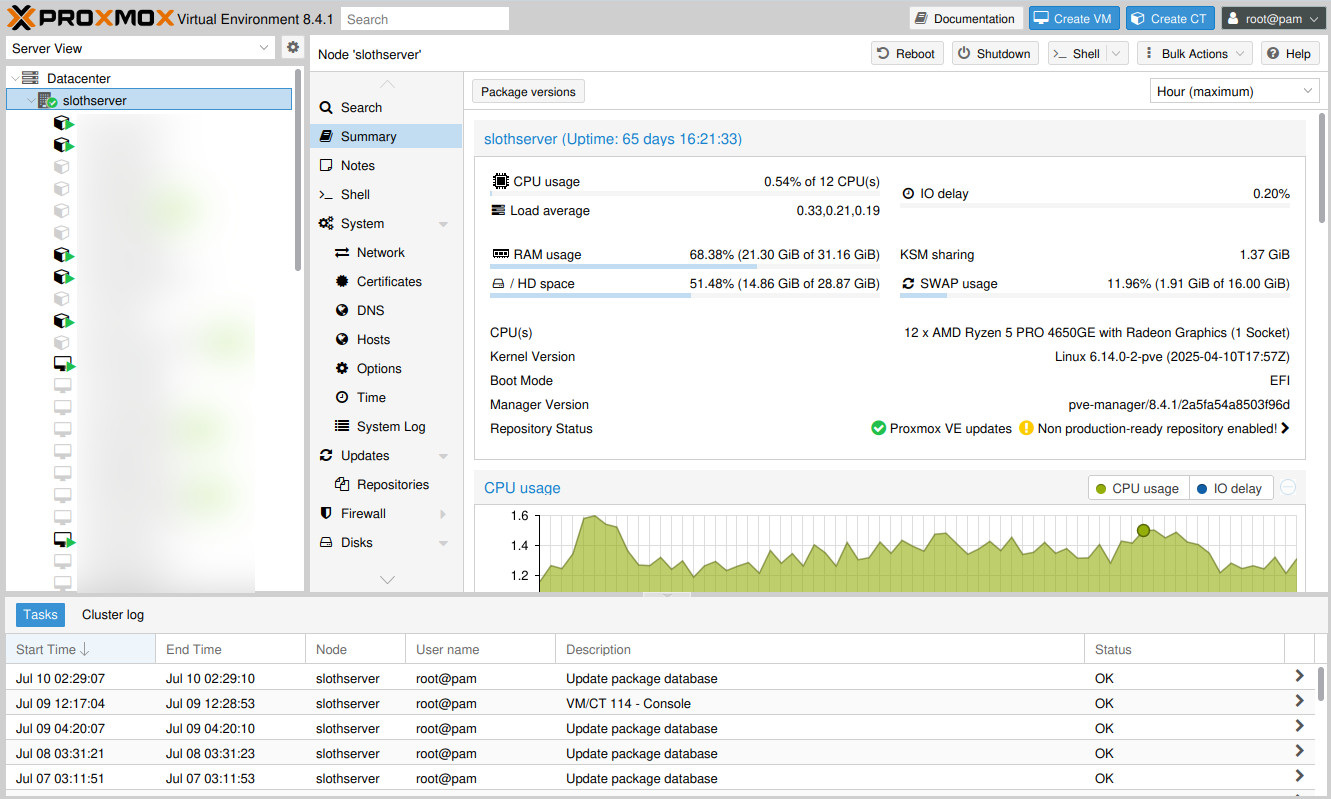Click the circular options icon on the CPU usage chart
This screenshot has height=799, width=1331.
[x=1288, y=487]
